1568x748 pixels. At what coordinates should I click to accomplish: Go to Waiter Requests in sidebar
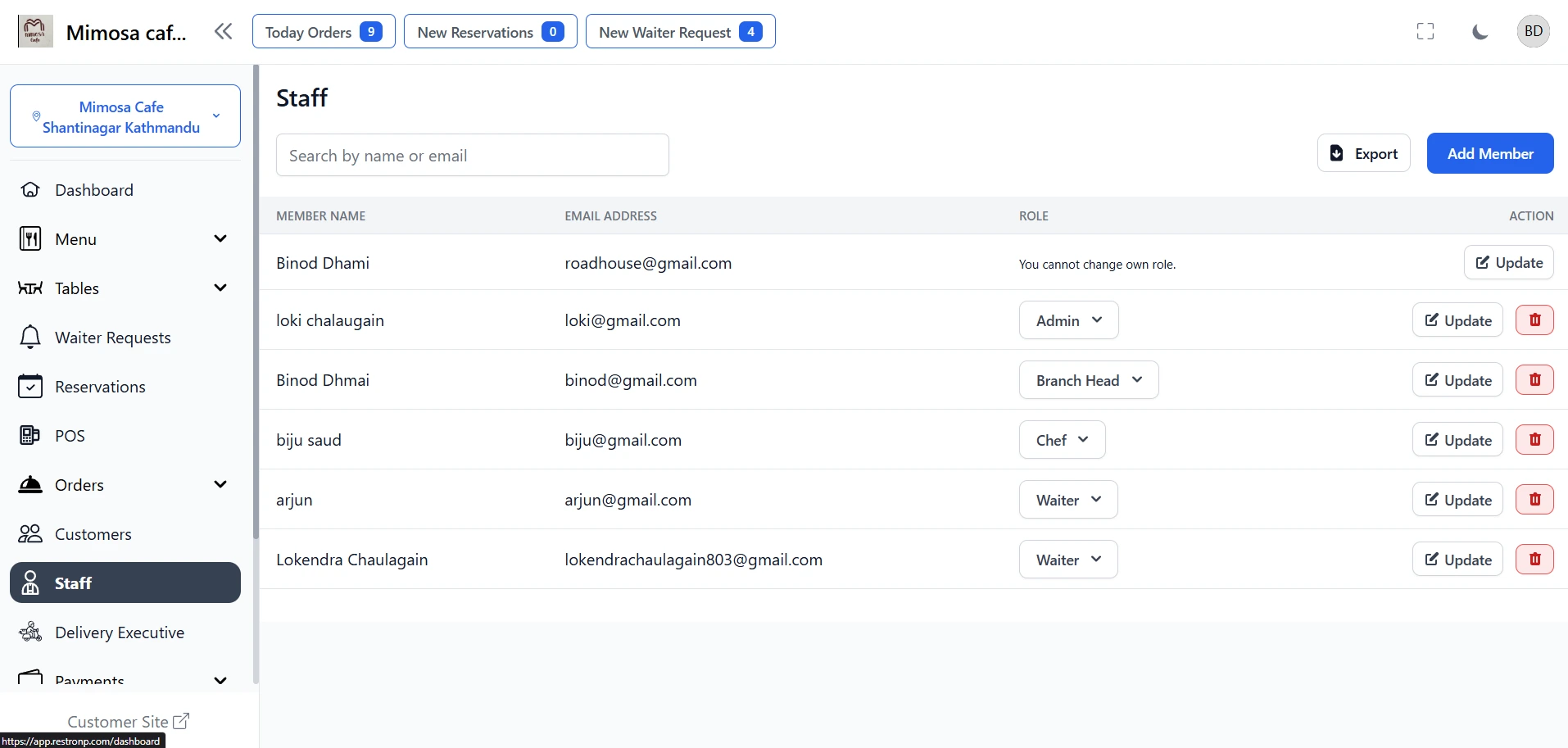(x=112, y=338)
